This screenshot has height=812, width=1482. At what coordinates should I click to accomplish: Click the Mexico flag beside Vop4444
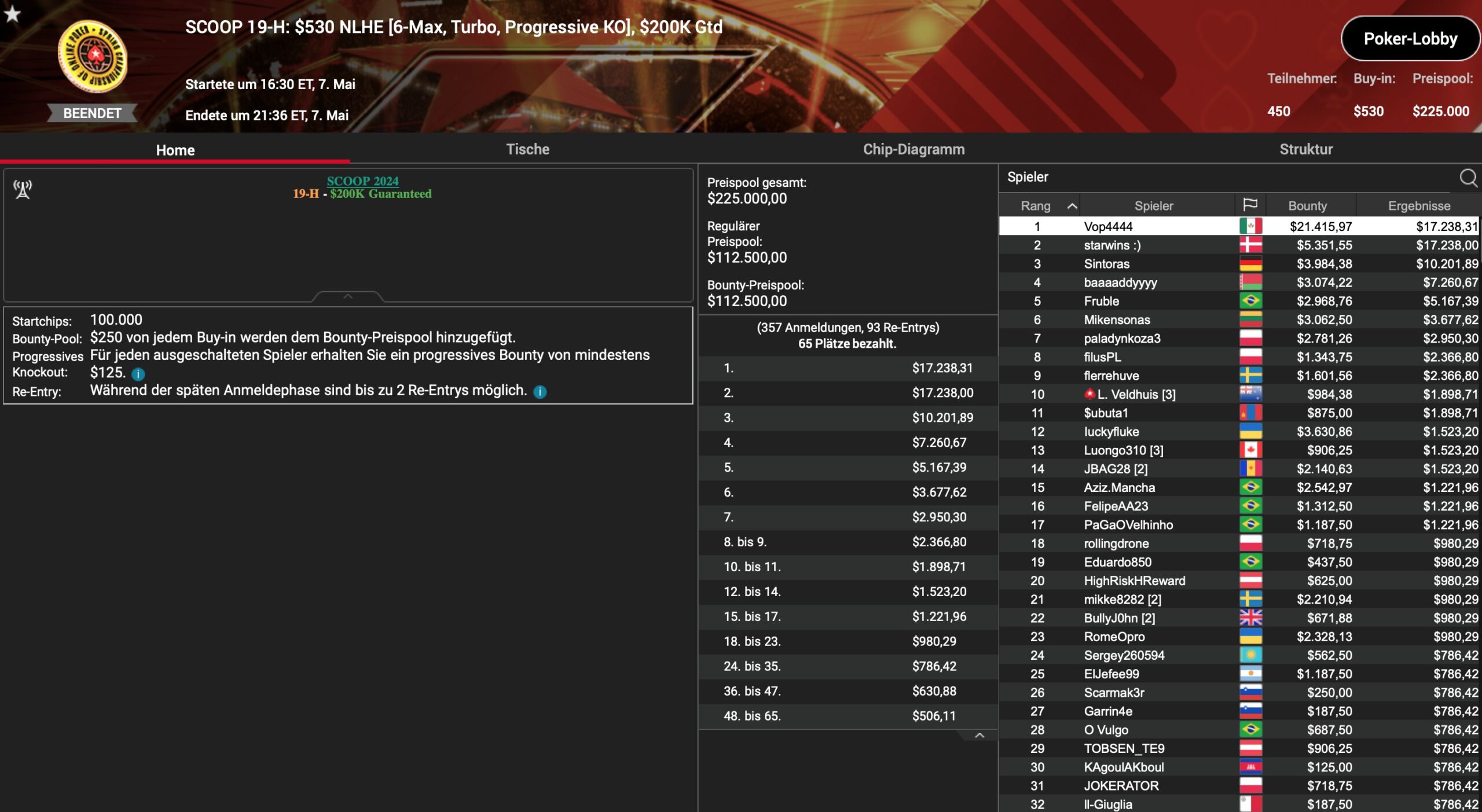click(x=1250, y=226)
